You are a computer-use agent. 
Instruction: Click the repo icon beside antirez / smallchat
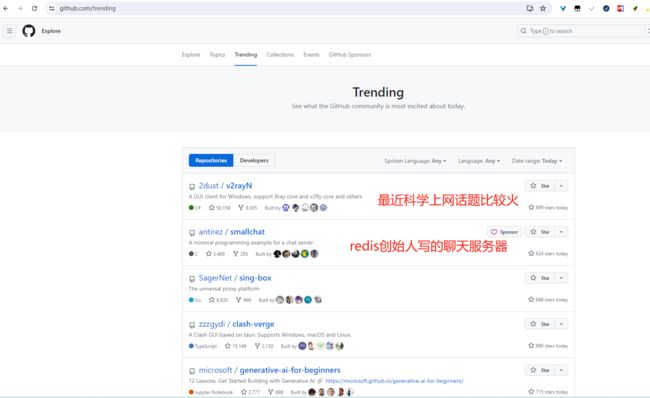[x=192, y=233]
